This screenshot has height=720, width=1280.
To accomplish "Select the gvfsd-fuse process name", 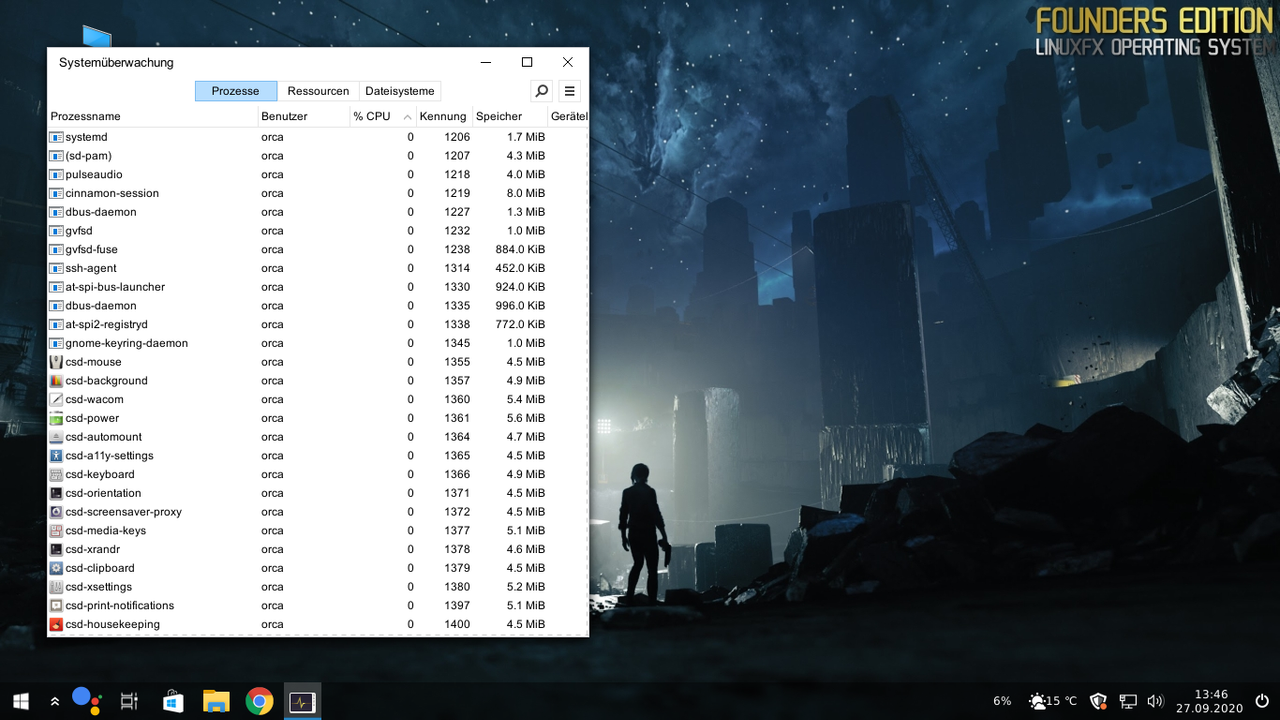I will (x=91, y=250).
